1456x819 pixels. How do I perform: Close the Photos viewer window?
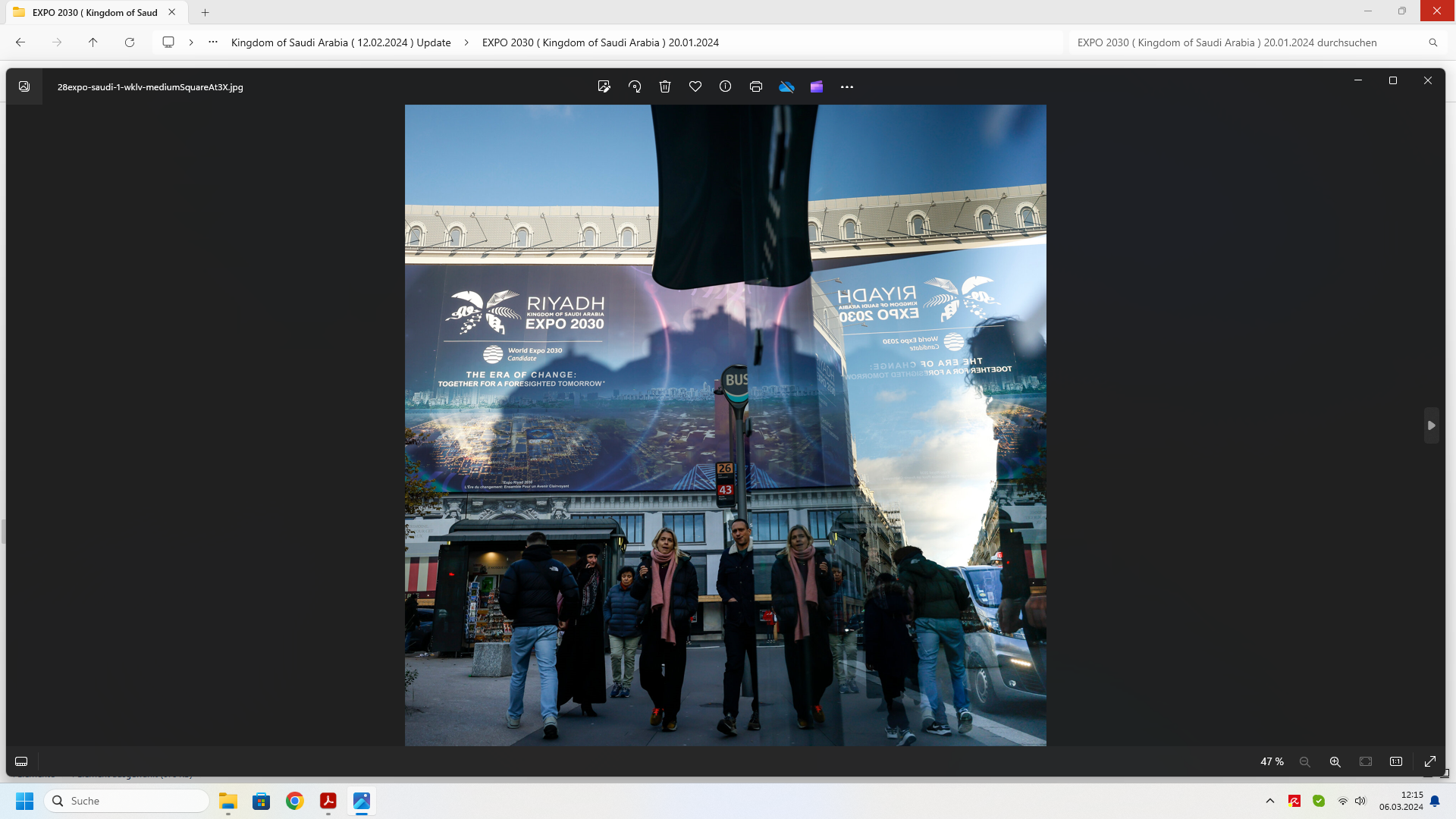(1428, 80)
